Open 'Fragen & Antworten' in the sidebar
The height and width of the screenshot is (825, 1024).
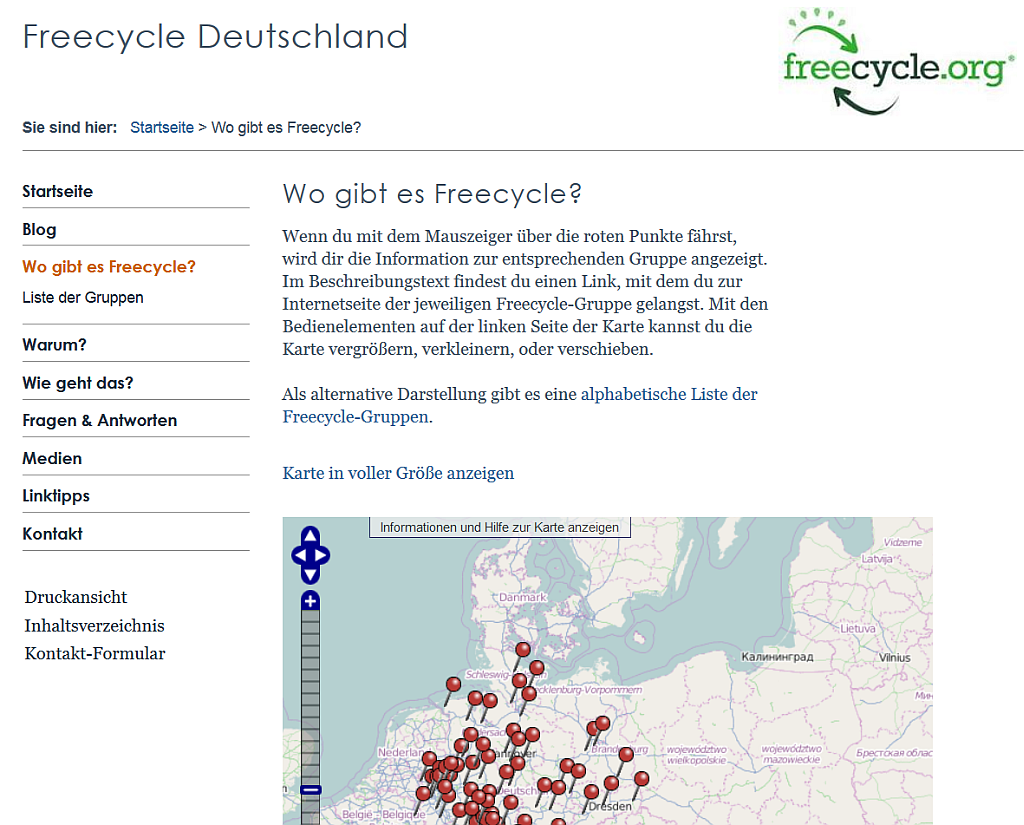100,420
